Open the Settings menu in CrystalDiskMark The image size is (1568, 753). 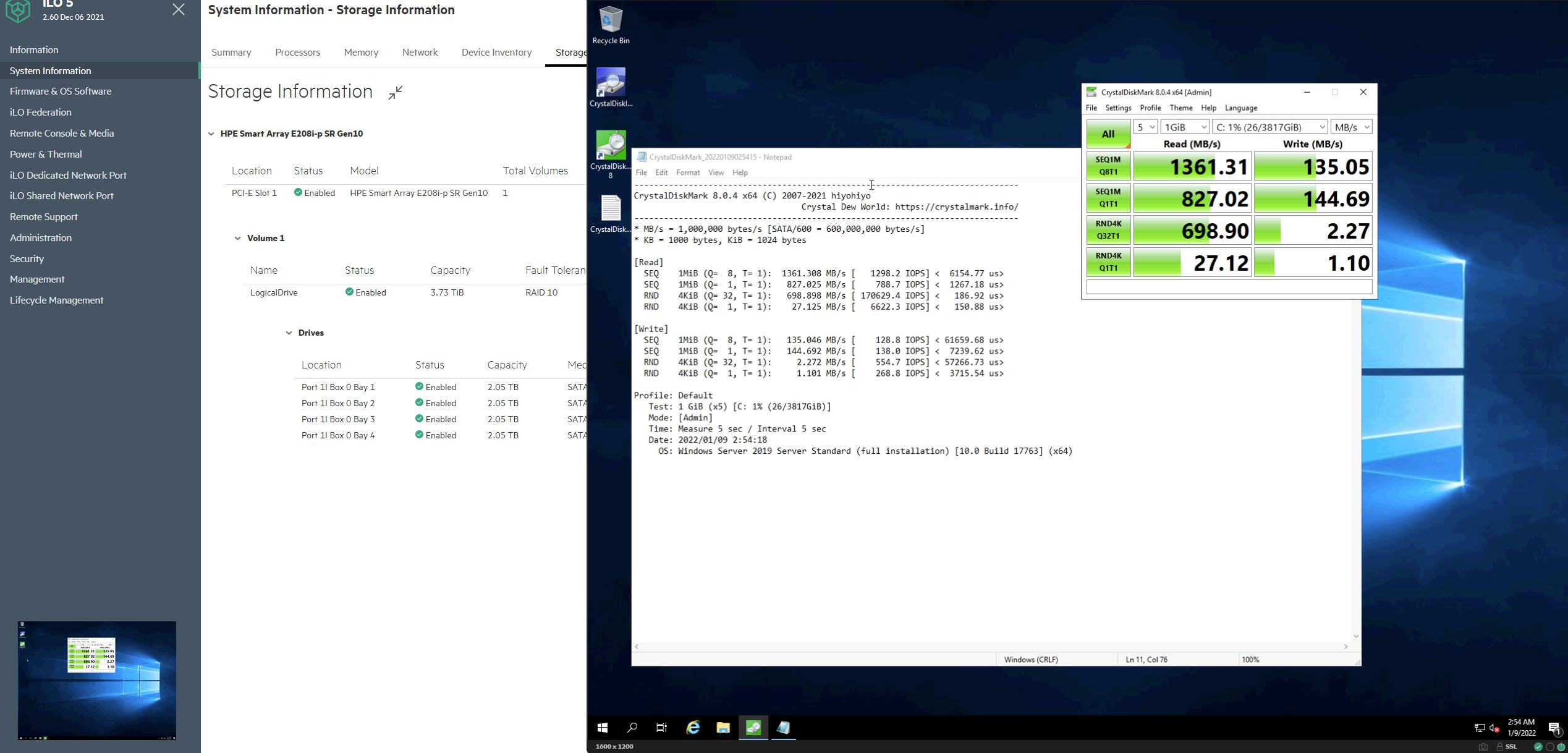pos(1118,108)
